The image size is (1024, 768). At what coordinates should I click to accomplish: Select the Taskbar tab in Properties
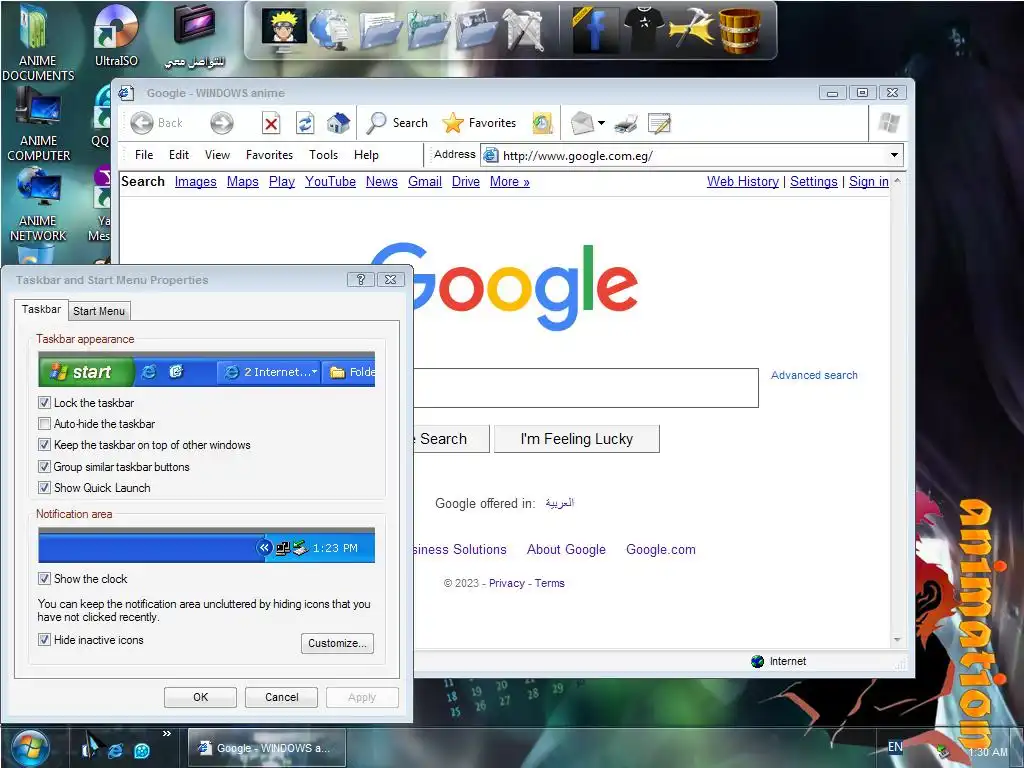pos(41,309)
